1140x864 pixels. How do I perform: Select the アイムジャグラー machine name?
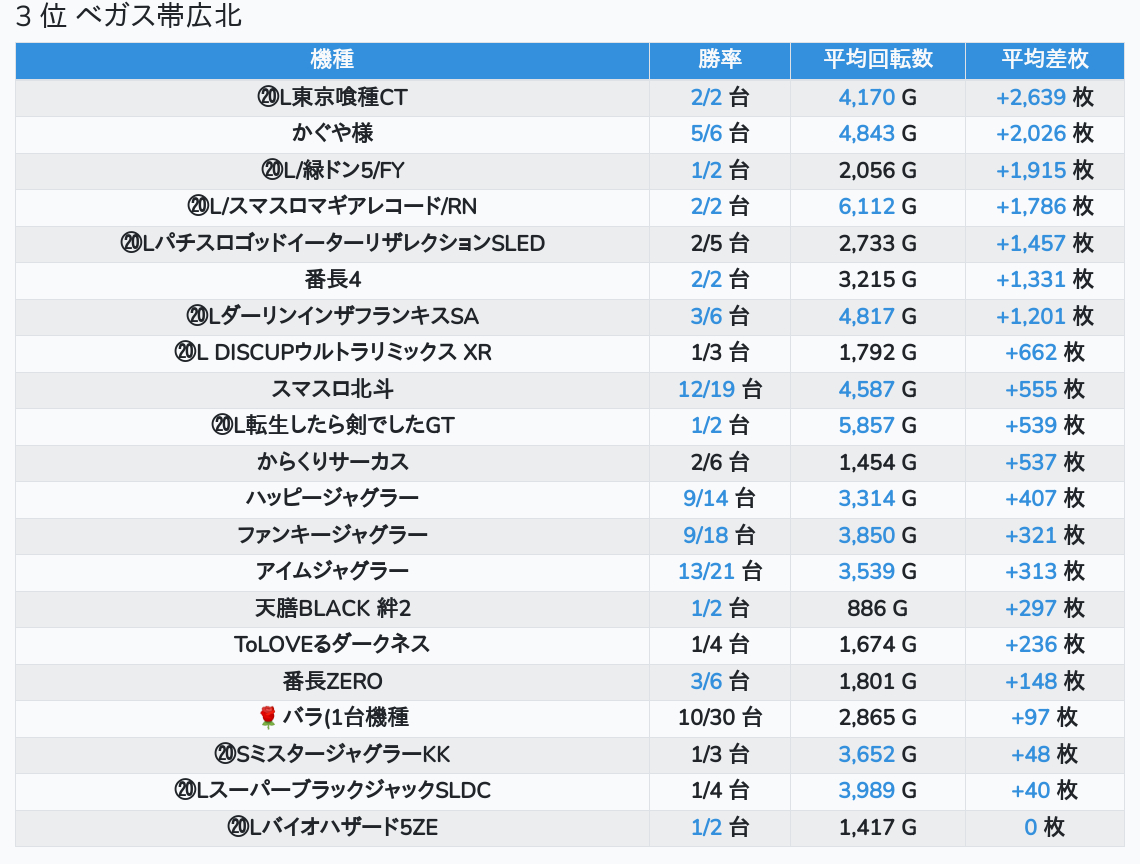pos(332,572)
